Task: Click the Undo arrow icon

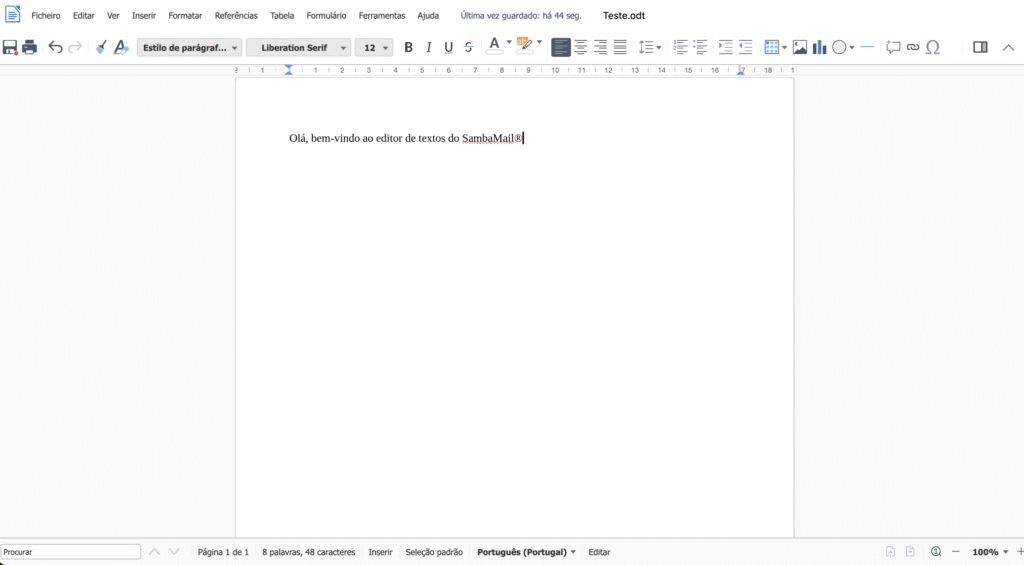Action: pyautogui.click(x=55, y=47)
